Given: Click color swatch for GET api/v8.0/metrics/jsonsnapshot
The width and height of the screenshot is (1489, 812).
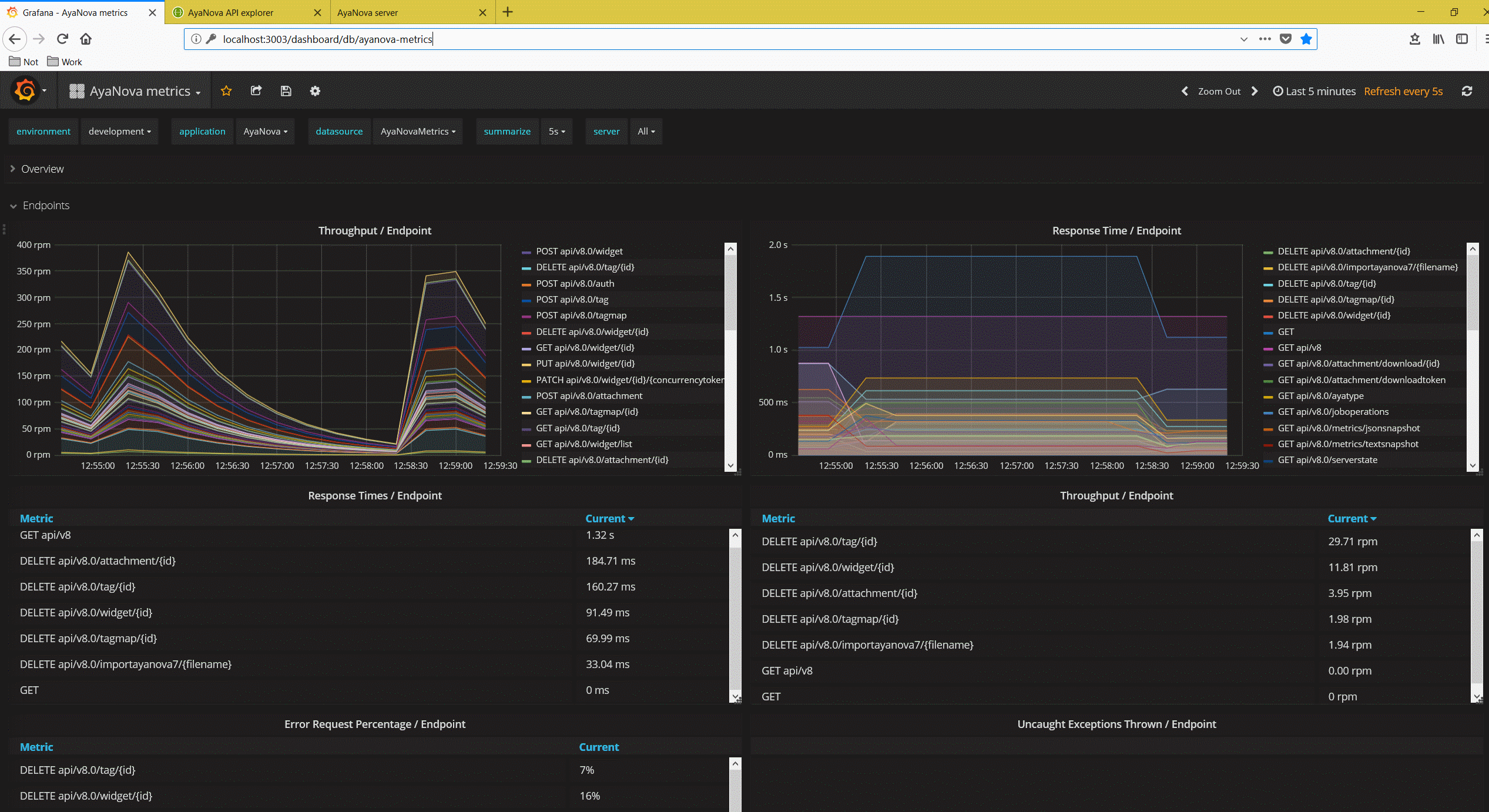Looking at the screenshot, I should tap(1268, 429).
